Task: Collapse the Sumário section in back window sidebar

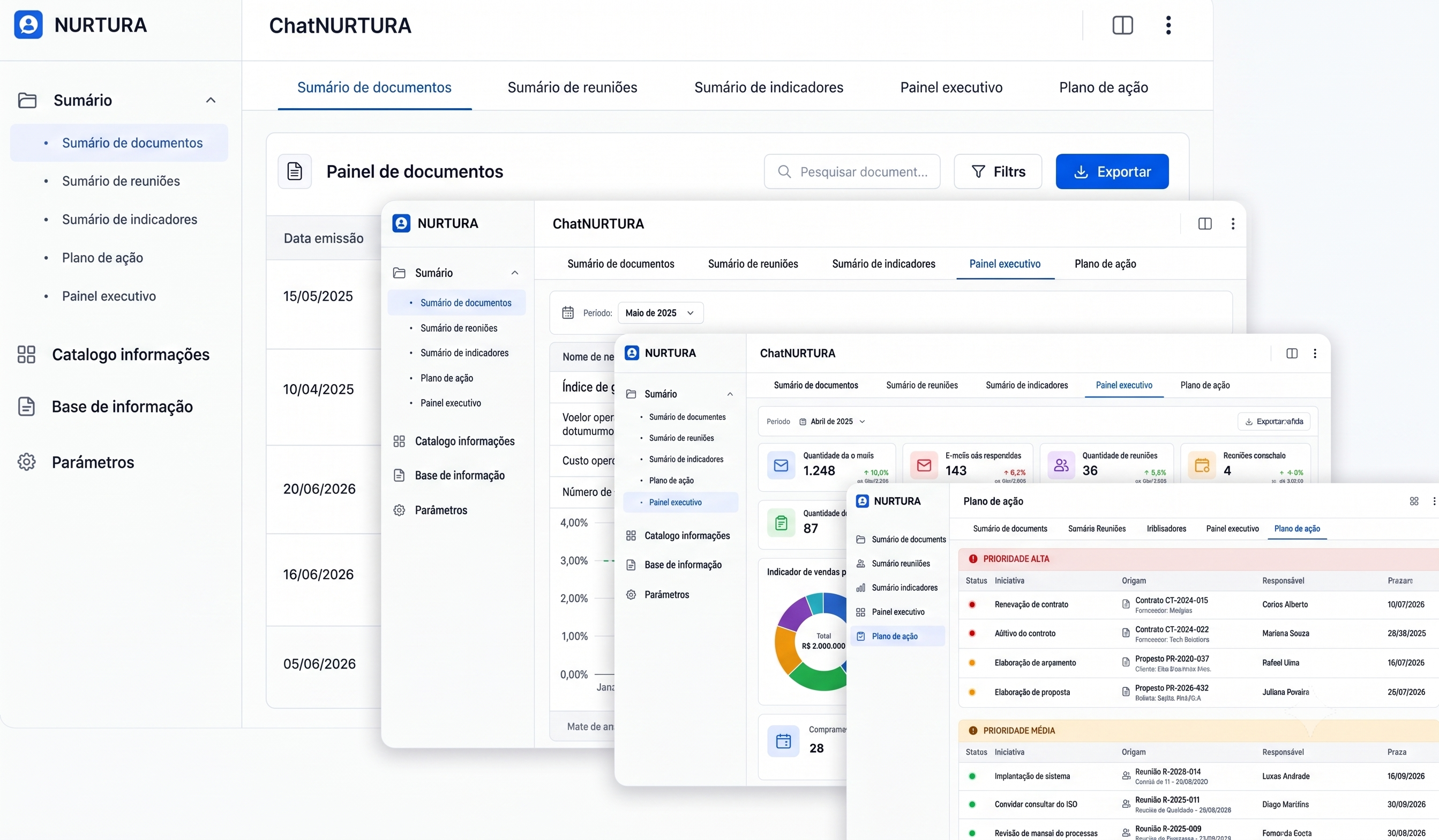Action: tap(211, 100)
